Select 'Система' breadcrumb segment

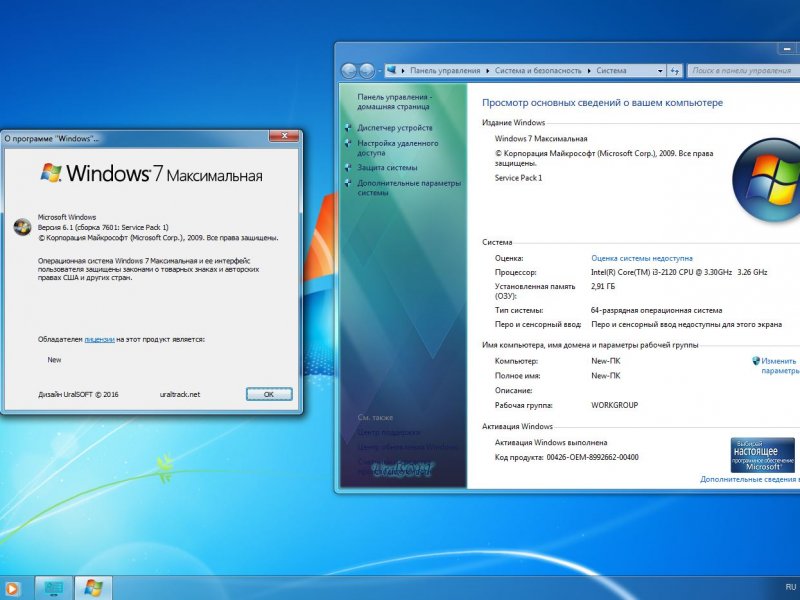(x=611, y=71)
